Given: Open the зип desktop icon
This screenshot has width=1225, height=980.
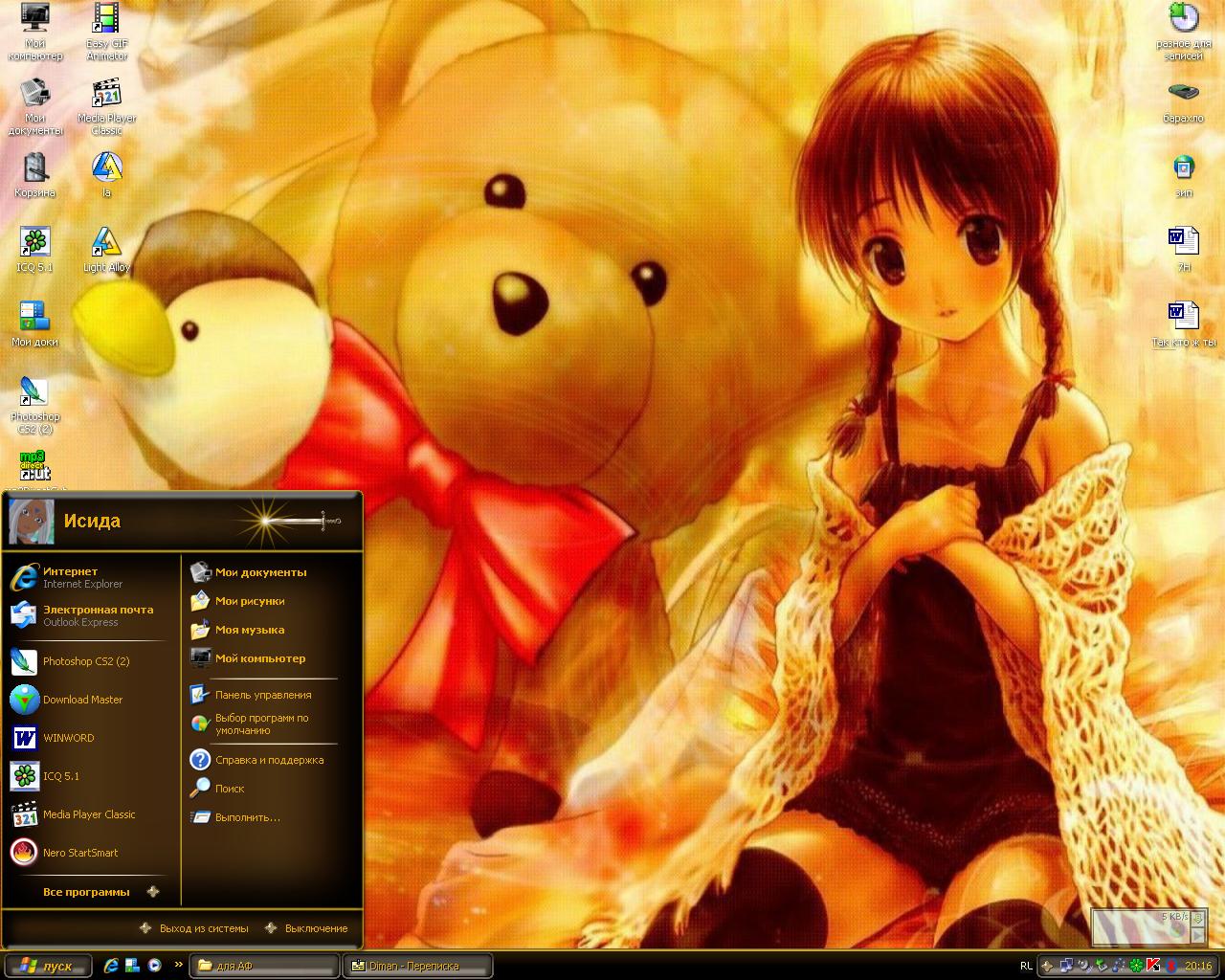Looking at the screenshot, I should [1184, 175].
